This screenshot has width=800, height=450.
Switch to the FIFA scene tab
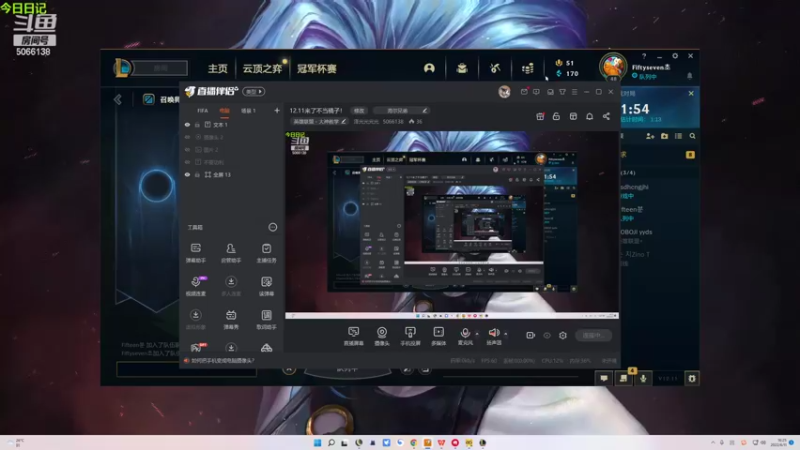203,111
